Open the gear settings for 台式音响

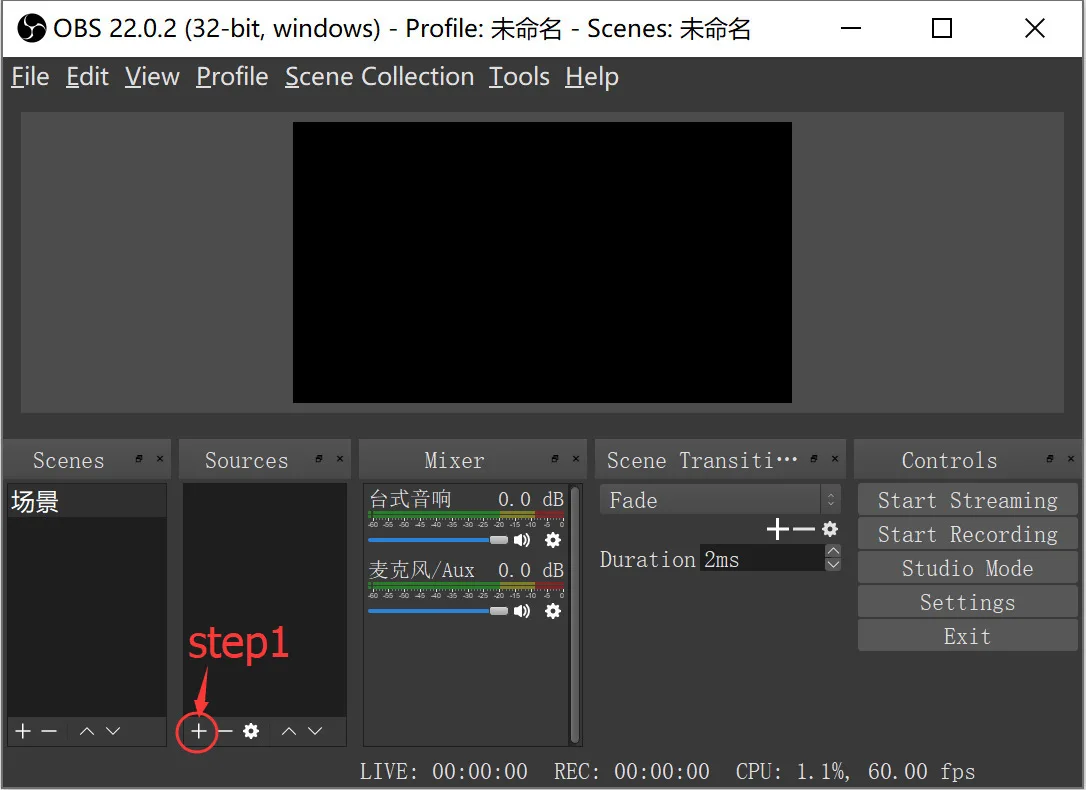pyautogui.click(x=553, y=540)
